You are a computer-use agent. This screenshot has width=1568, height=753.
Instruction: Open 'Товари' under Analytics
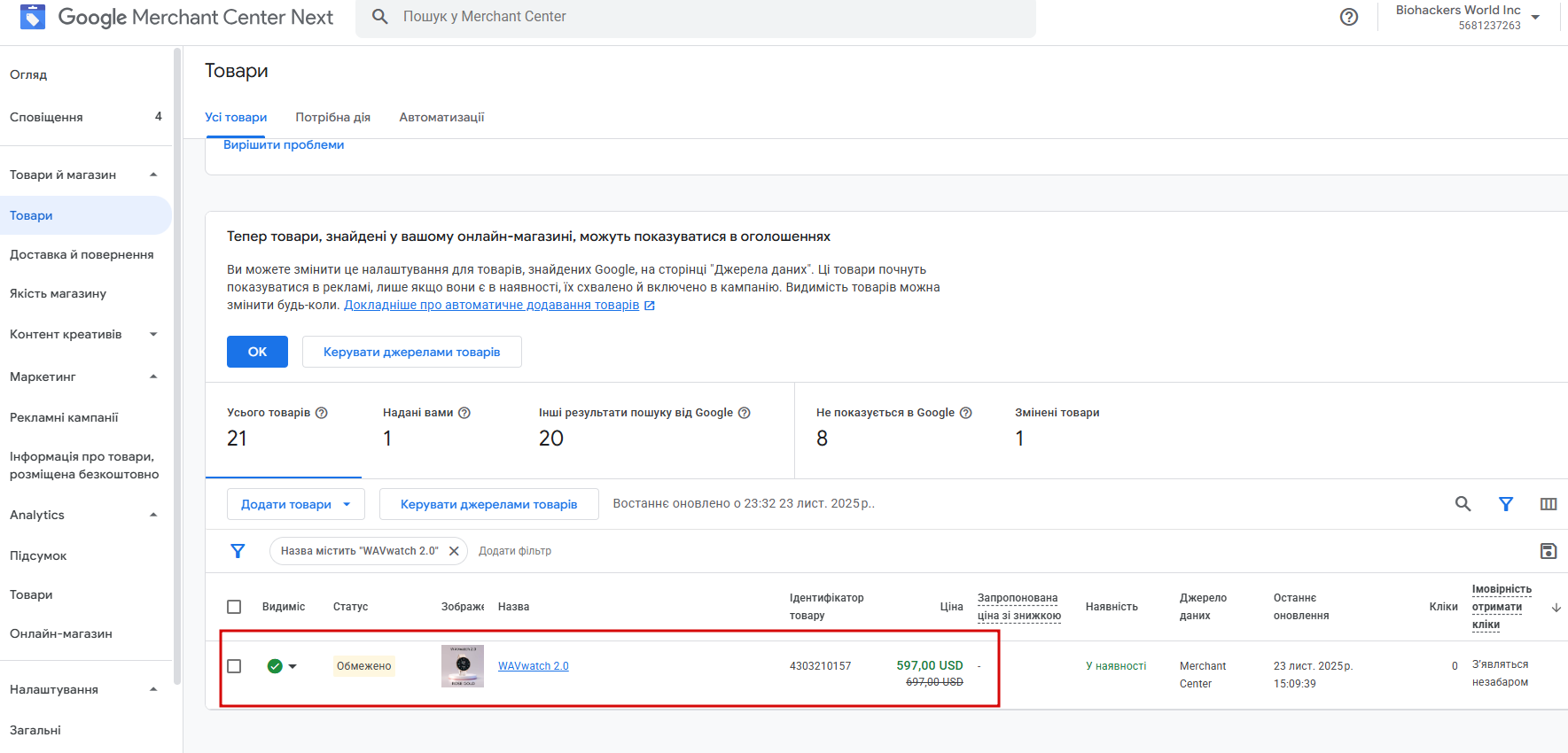tap(31, 594)
